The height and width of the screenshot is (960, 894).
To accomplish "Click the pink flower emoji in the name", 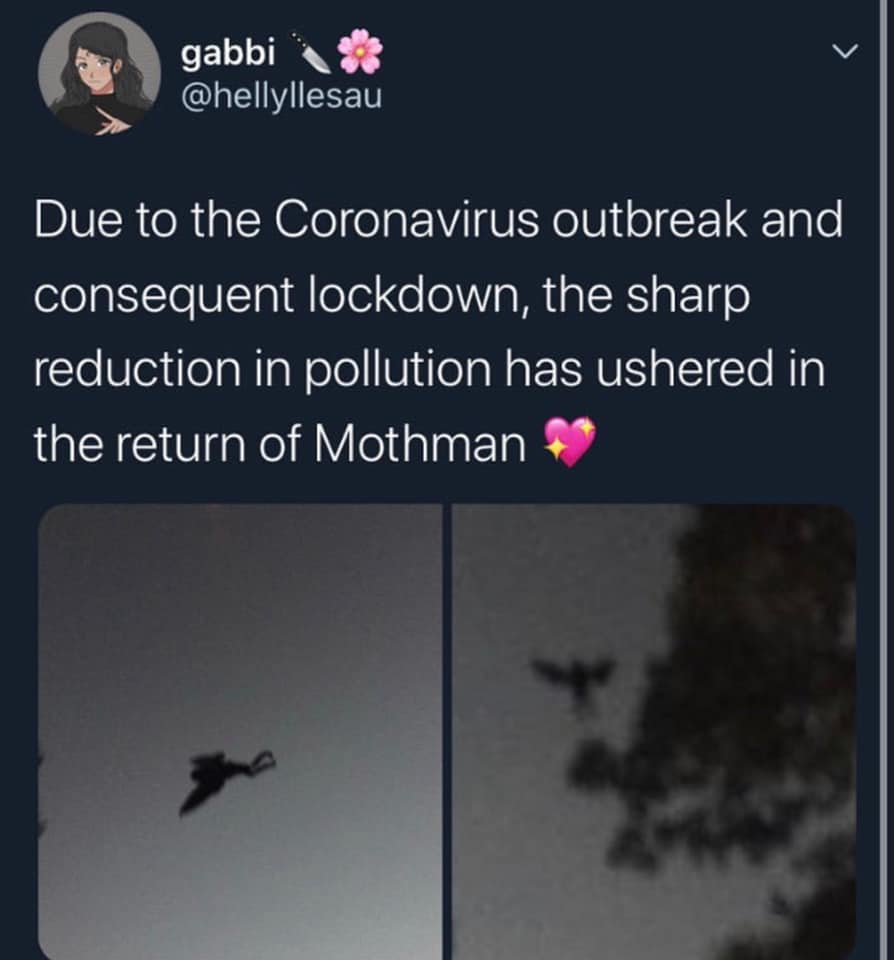I will [360, 51].
